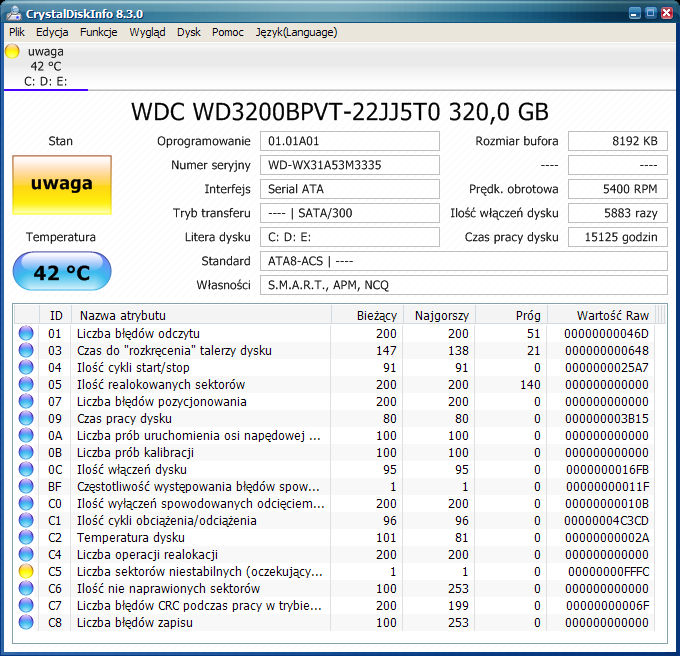
Task: Click the Rozmiar bufora field 8192 KB
Action: (618, 141)
